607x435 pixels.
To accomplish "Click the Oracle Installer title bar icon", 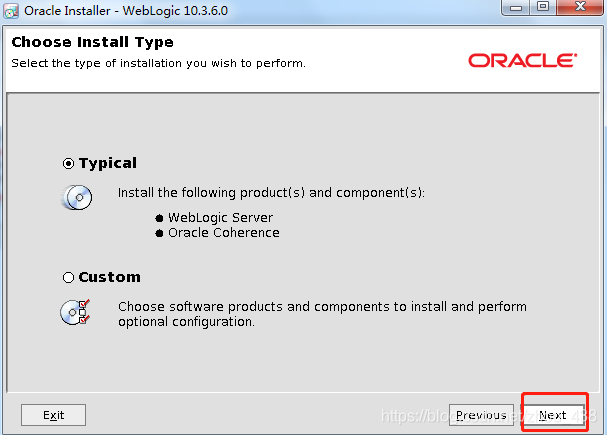I will [x=11, y=11].
